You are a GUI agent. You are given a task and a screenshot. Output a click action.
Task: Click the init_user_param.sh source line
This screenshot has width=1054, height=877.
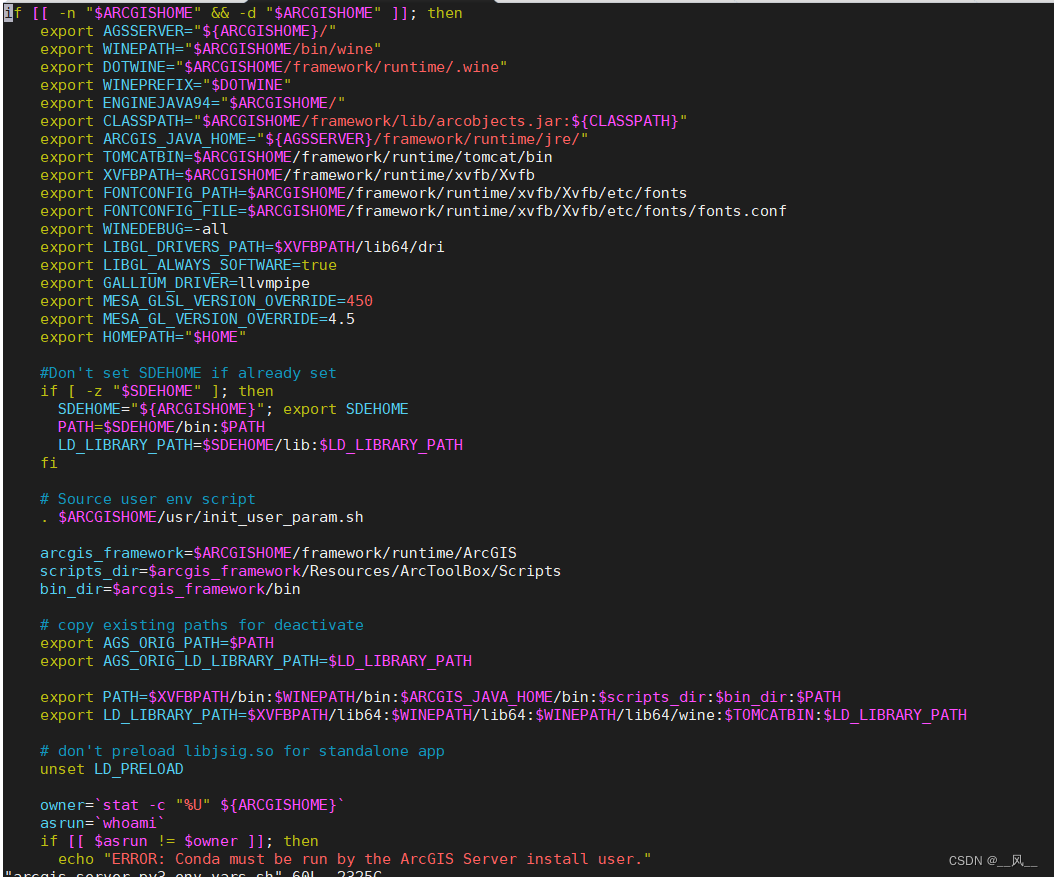202,517
